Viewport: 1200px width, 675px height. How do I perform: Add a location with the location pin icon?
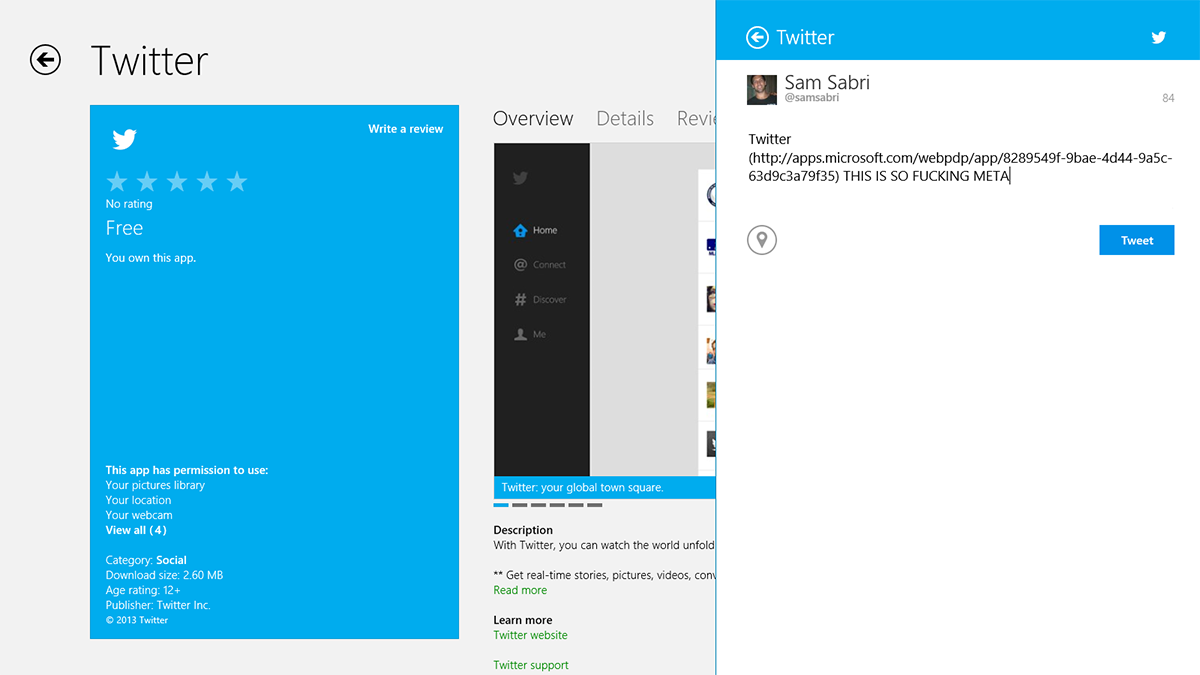(x=762, y=240)
